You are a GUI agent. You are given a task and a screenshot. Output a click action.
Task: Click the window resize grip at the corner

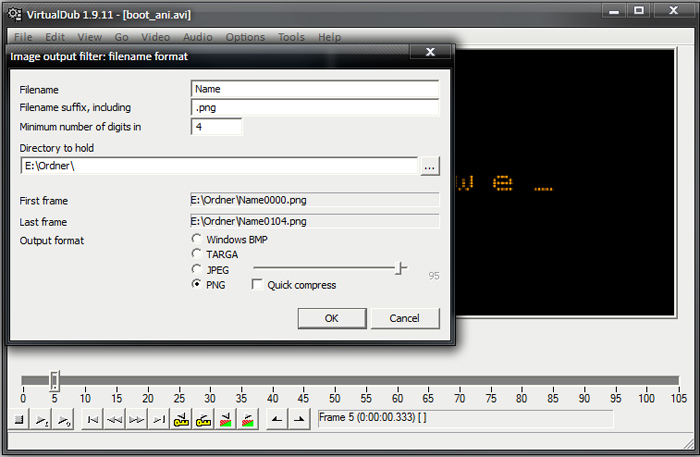click(x=689, y=444)
